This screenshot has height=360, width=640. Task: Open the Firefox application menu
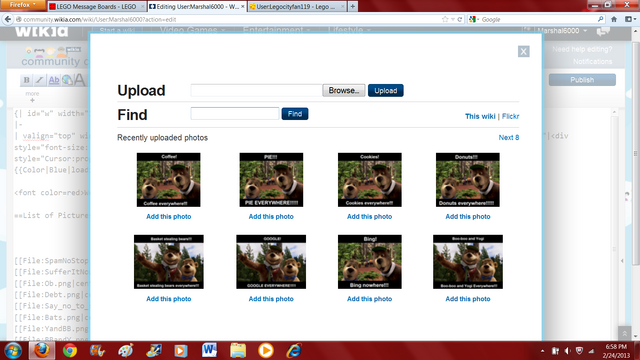[x=23, y=5]
